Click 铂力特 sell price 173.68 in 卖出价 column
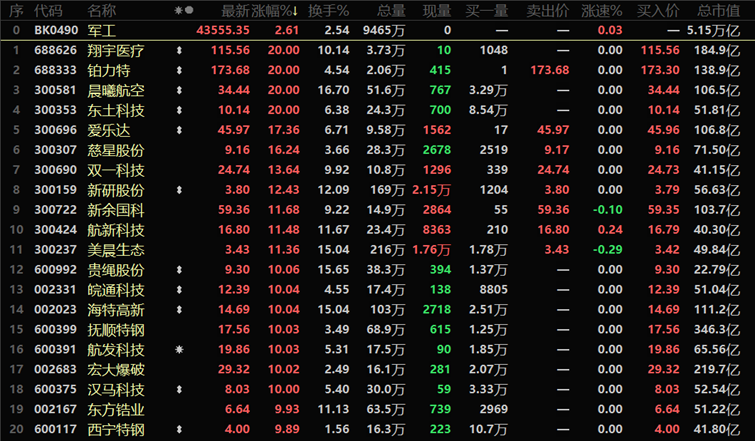The height and width of the screenshot is (441, 755). pos(549,70)
